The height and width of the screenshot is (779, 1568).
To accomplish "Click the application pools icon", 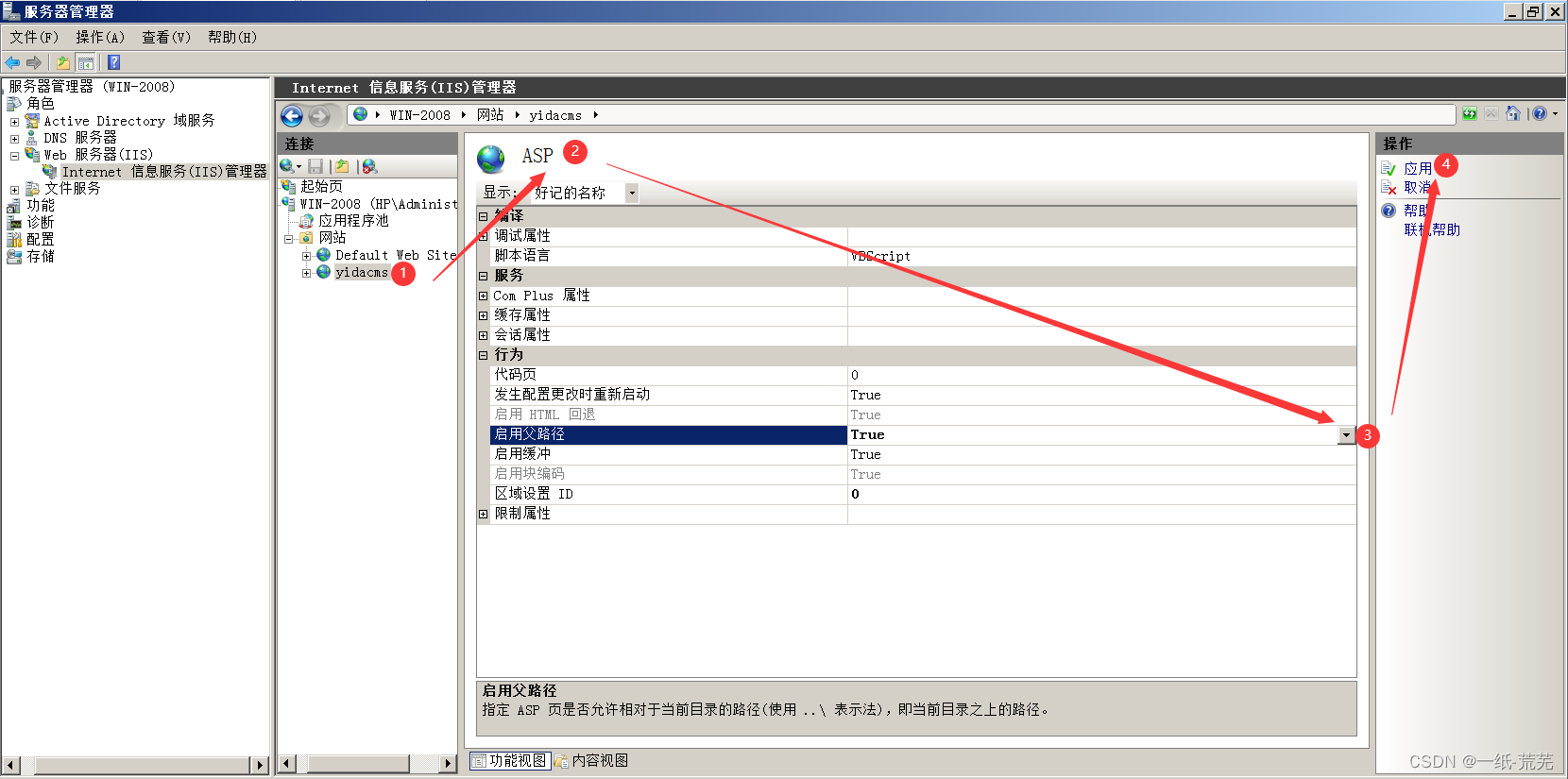I will (307, 221).
